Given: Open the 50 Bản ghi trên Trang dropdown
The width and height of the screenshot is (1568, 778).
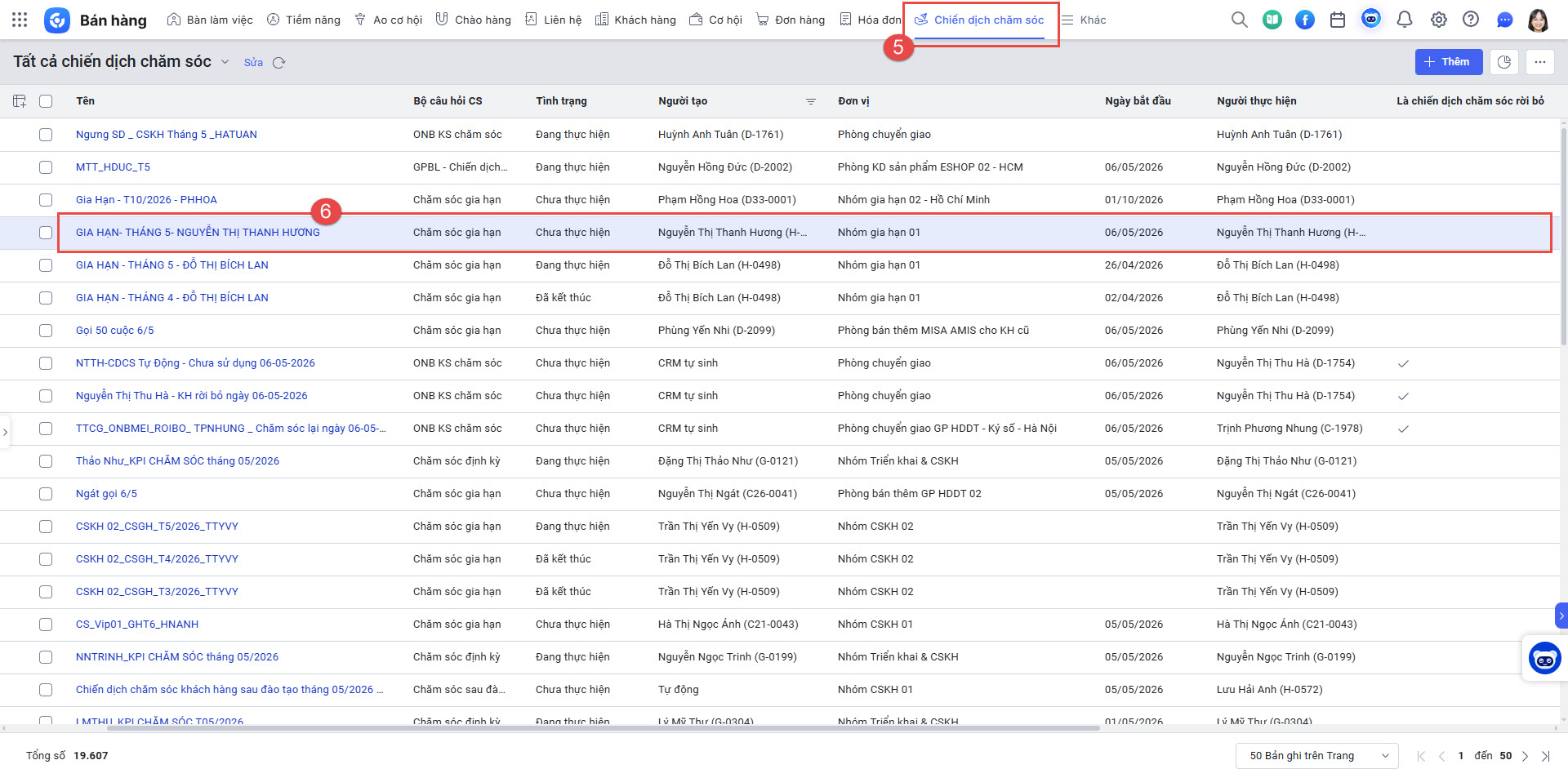Looking at the screenshot, I should [1317, 756].
